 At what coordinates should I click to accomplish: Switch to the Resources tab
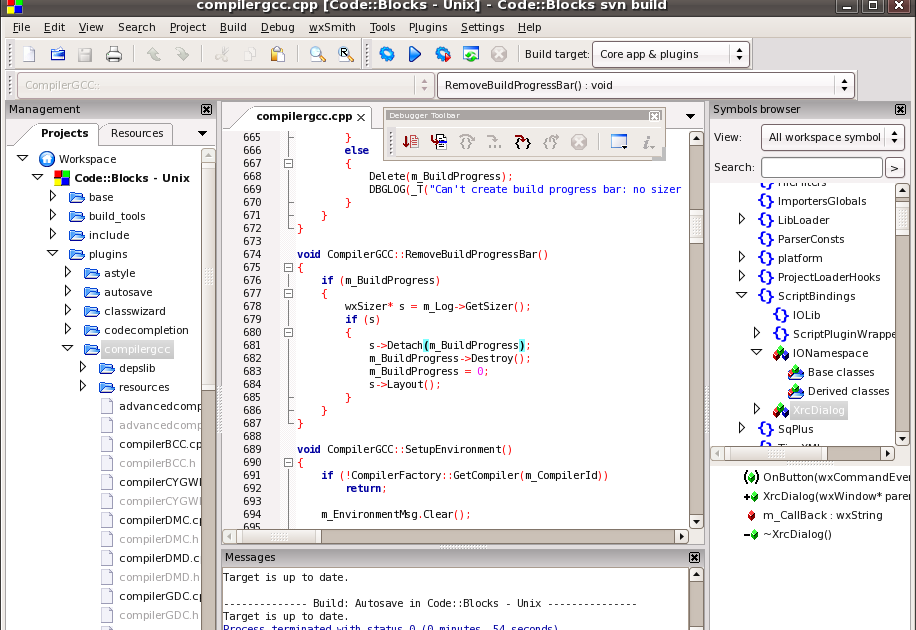pyautogui.click(x=137, y=133)
